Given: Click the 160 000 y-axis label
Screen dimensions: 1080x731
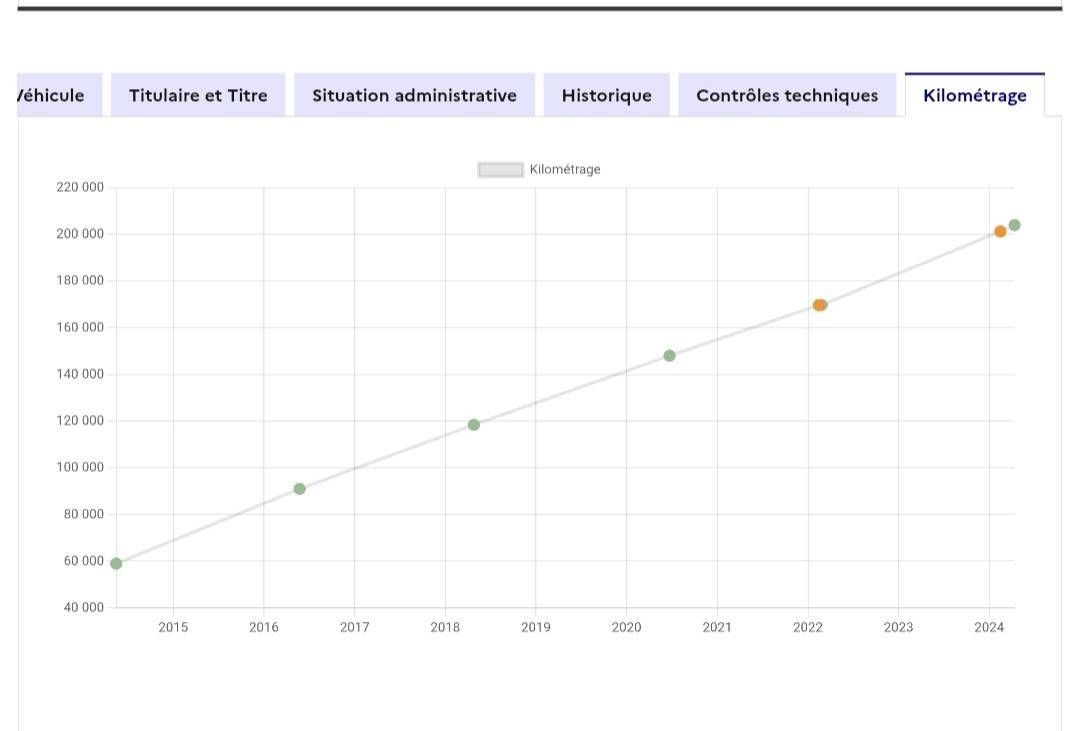Looking at the screenshot, I should pyautogui.click(x=80, y=327).
